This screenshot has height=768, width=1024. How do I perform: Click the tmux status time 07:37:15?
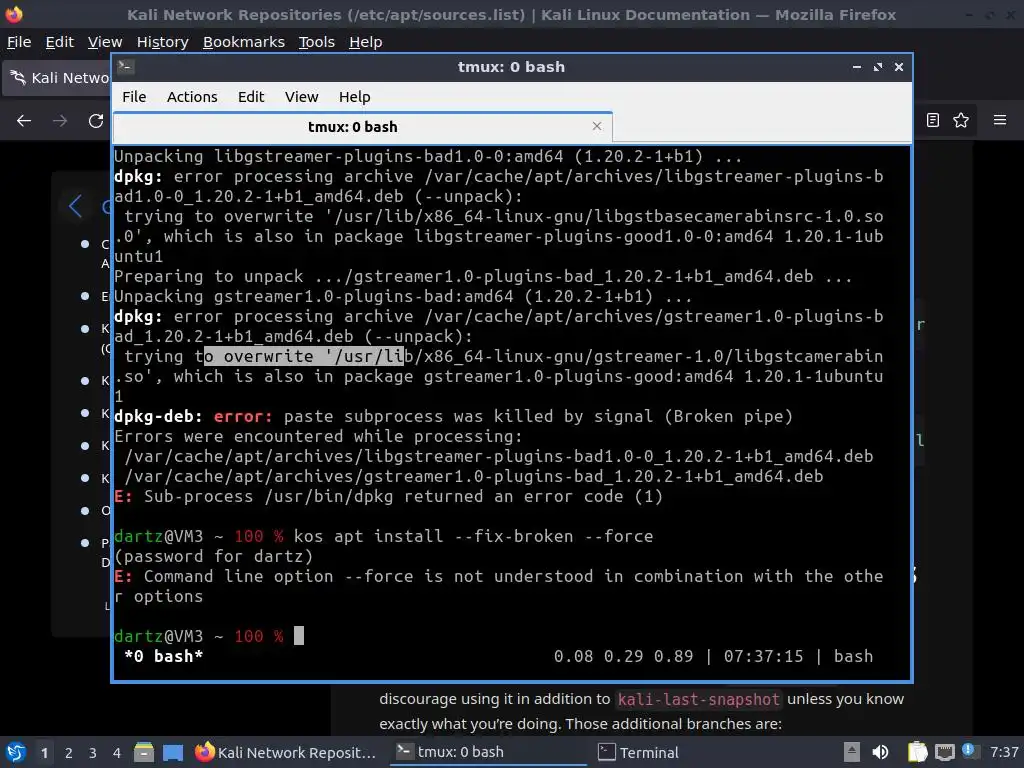click(763, 656)
